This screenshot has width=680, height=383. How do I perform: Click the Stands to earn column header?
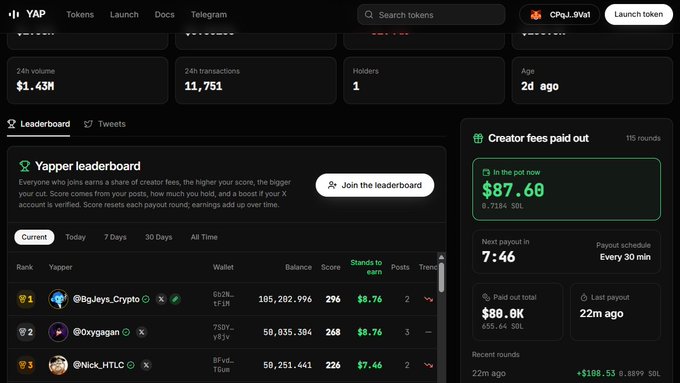click(x=366, y=267)
